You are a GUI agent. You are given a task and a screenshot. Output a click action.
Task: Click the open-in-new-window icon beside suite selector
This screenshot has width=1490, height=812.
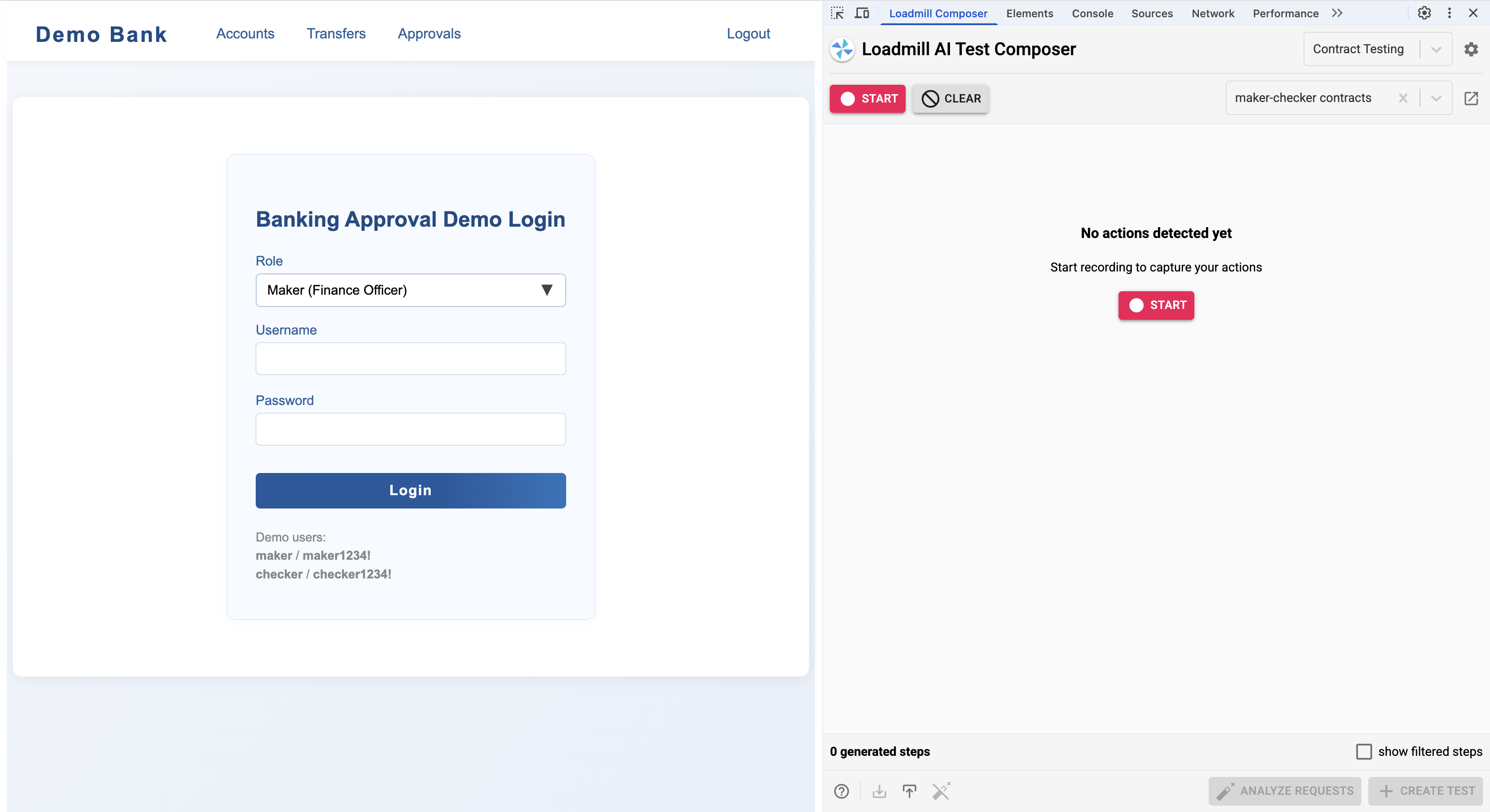coord(1471,99)
